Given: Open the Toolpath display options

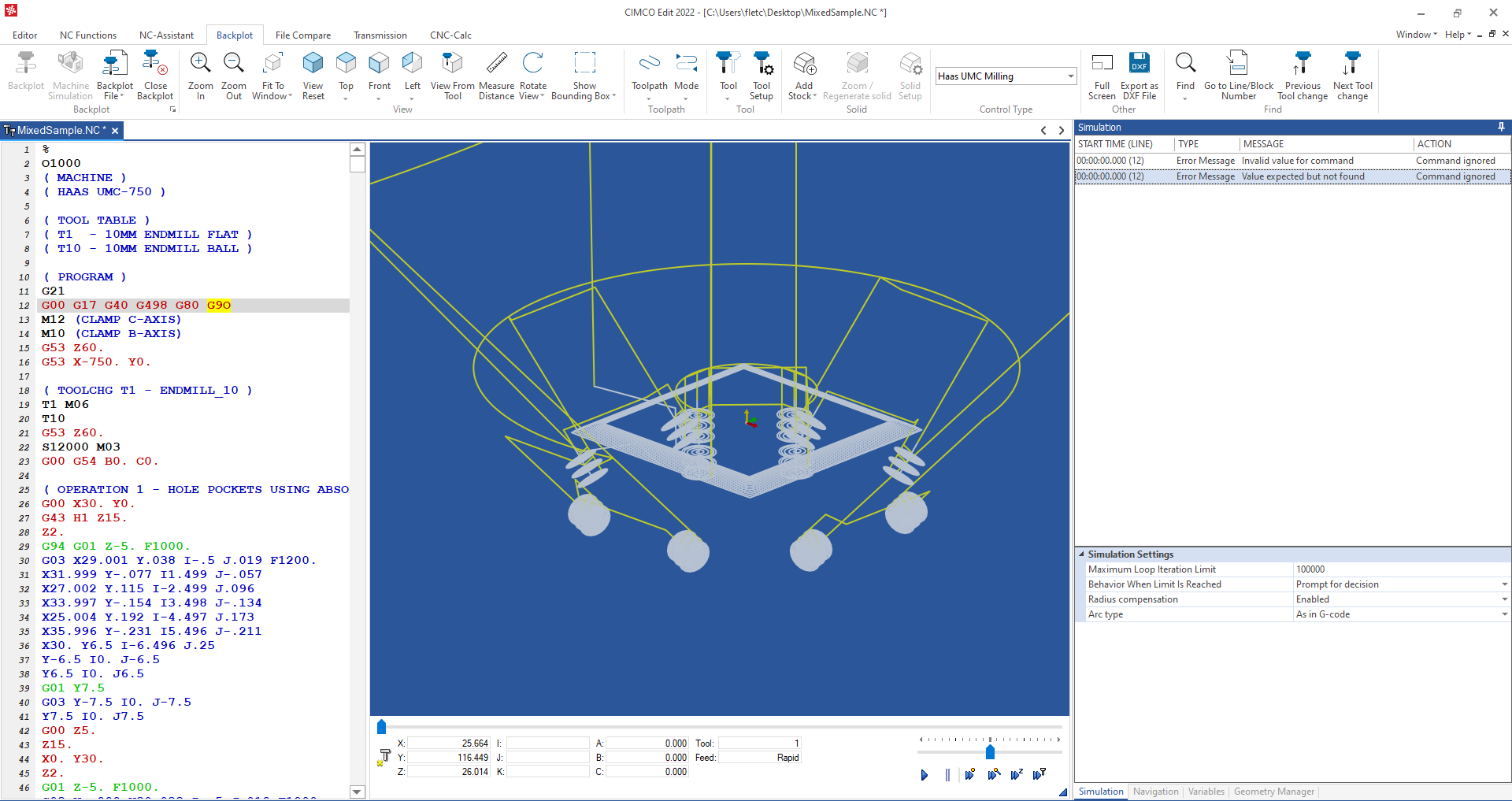Looking at the screenshot, I should click(649, 76).
